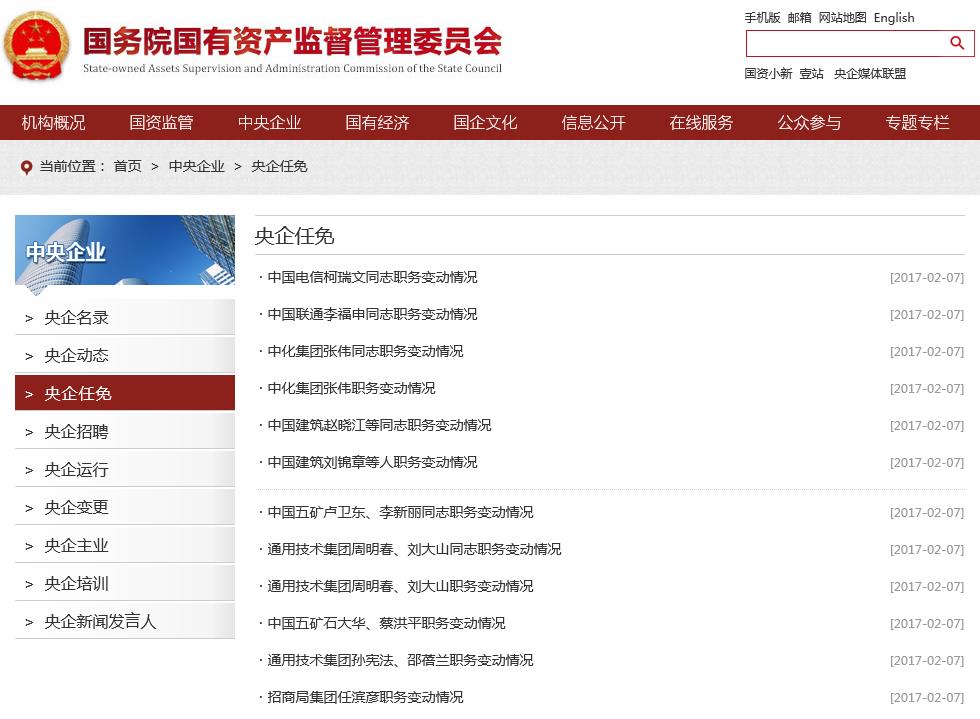Open the 国资监管 navigation menu
The height and width of the screenshot is (719, 980).
pyautogui.click(x=161, y=123)
